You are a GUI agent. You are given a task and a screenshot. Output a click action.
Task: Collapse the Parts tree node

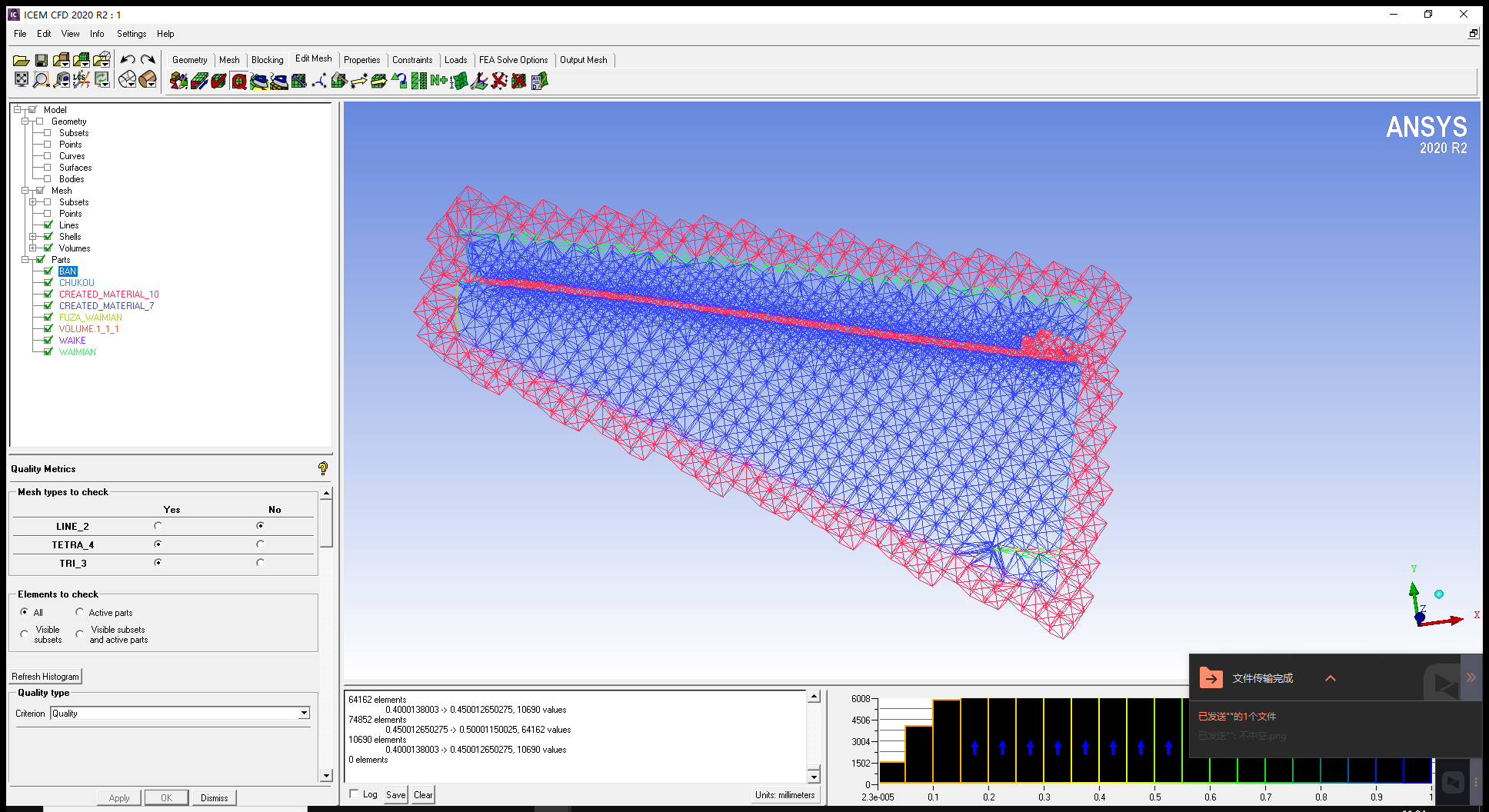pyautogui.click(x=25, y=260)
